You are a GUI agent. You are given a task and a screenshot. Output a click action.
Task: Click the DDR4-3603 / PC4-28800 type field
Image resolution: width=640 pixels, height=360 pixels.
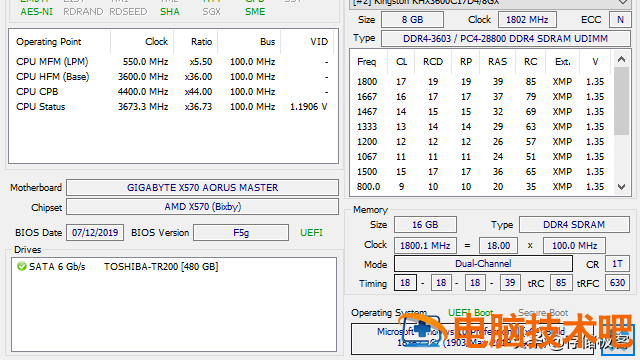coord(506,38)
